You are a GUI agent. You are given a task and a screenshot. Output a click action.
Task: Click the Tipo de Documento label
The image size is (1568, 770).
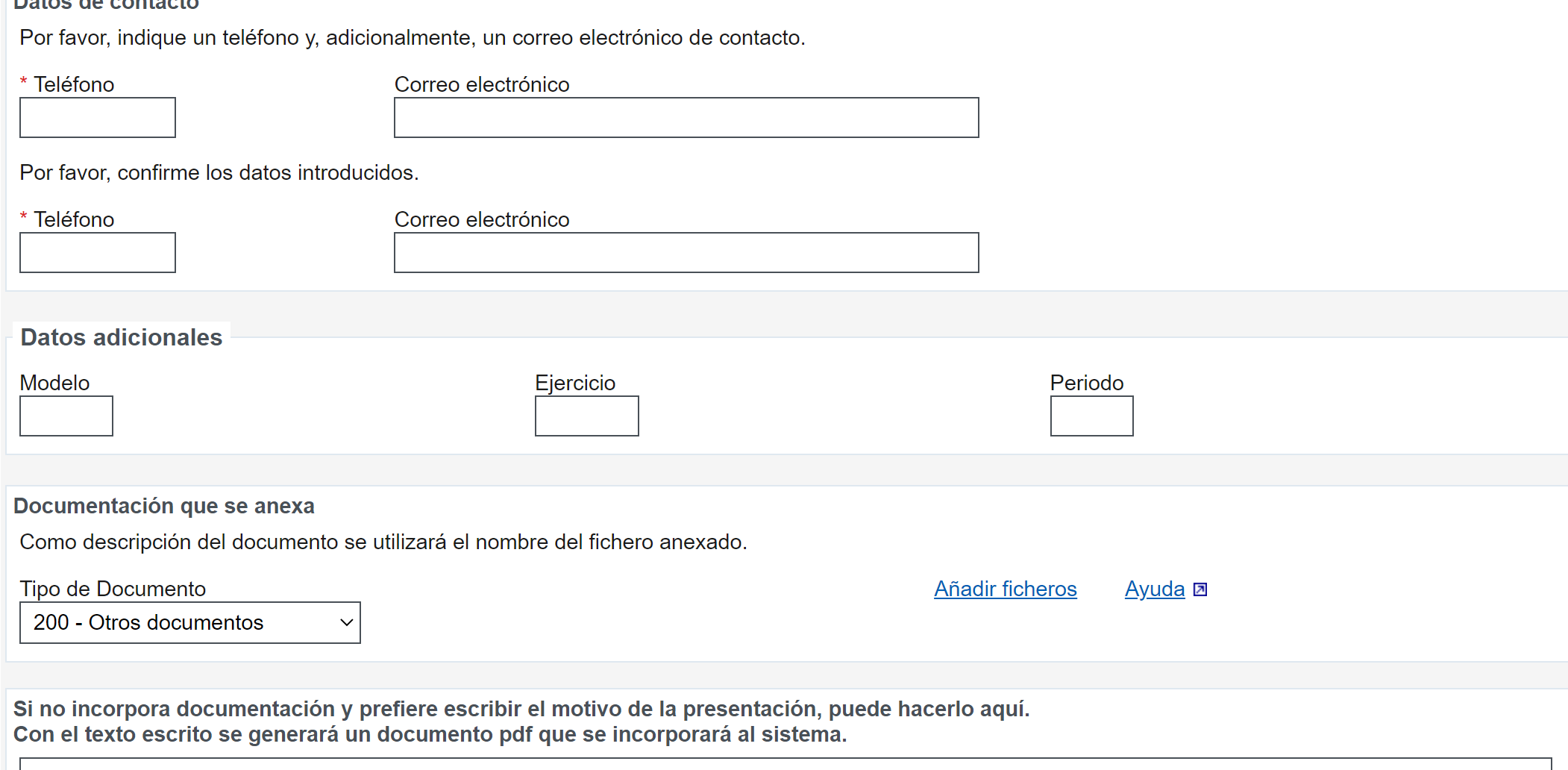[x=113, y=589]
